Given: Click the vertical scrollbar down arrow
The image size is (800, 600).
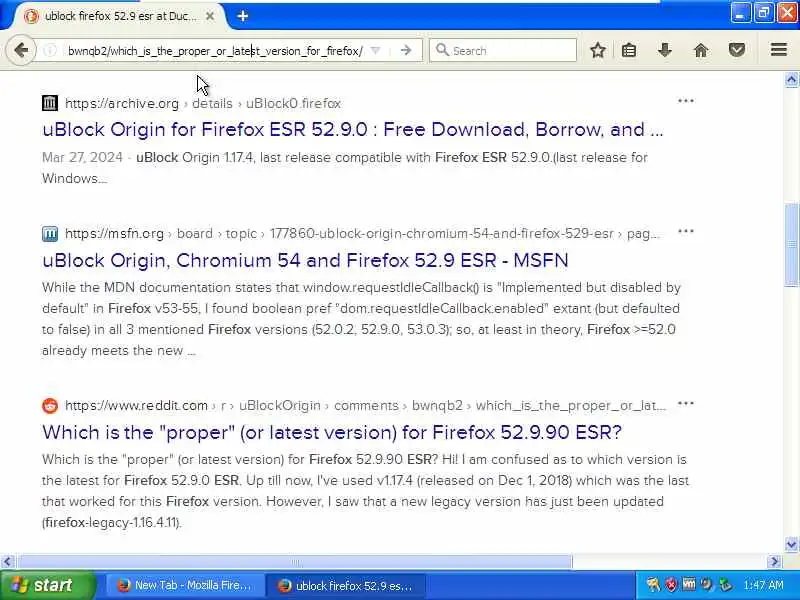Looking at the screenshot, I should pyautogui.click(x=791, y=544).
